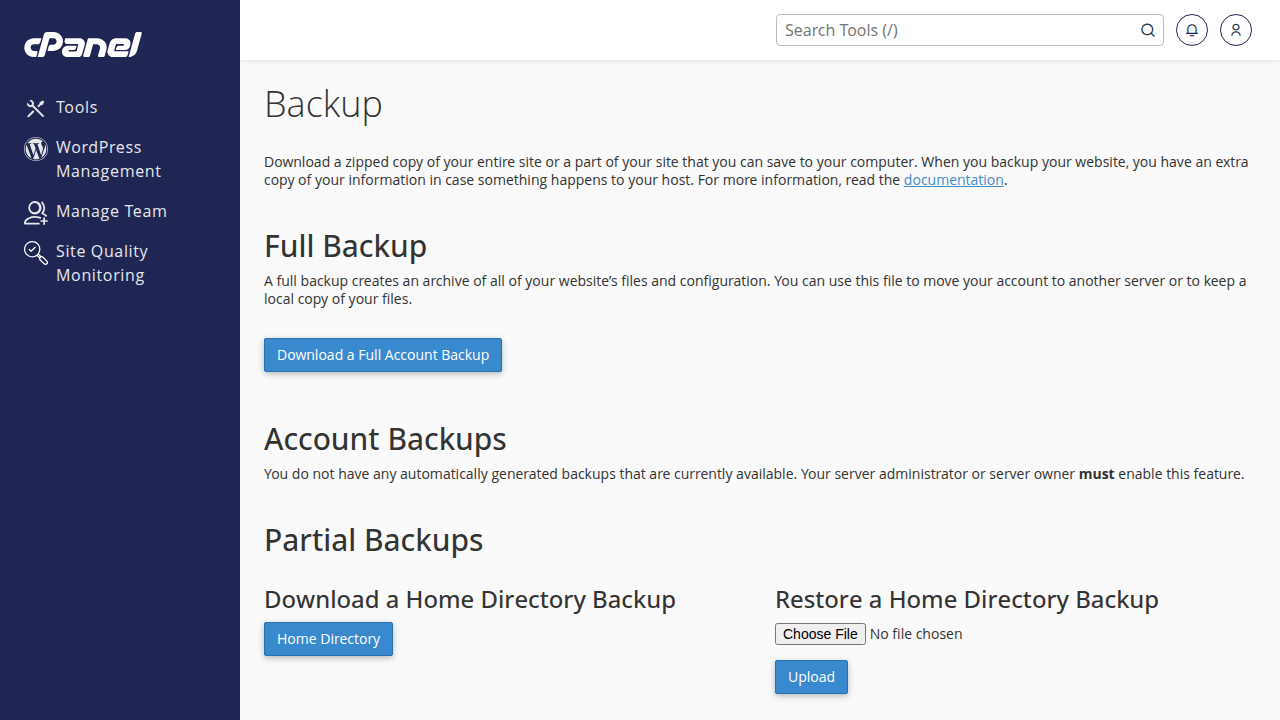Click the WordPress logo icon in sidebar
The width and height of the screenshot is (1280, 720).
36,149
